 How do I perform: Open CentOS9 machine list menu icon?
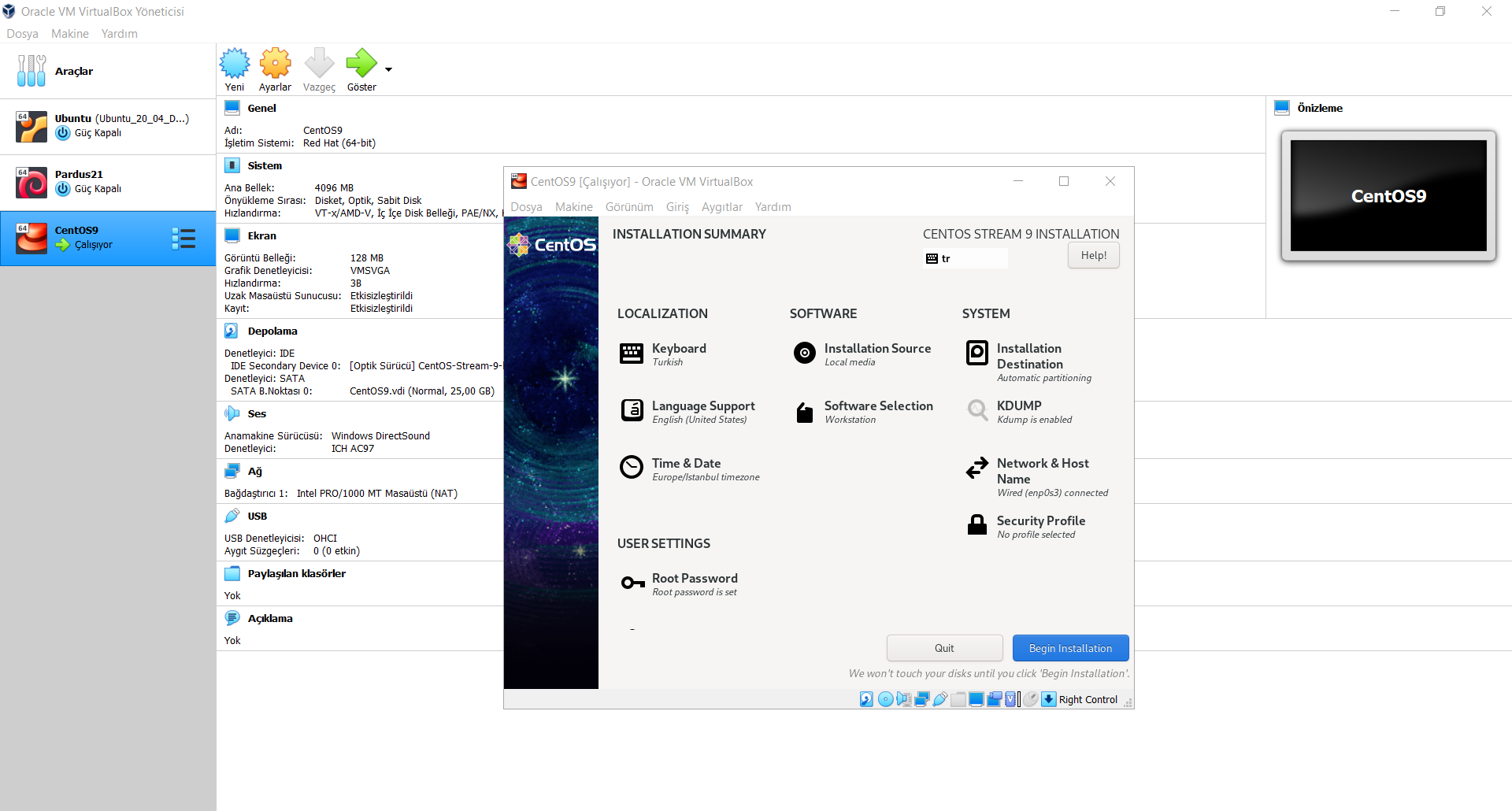pyautogui.click(x=183, y=239)
